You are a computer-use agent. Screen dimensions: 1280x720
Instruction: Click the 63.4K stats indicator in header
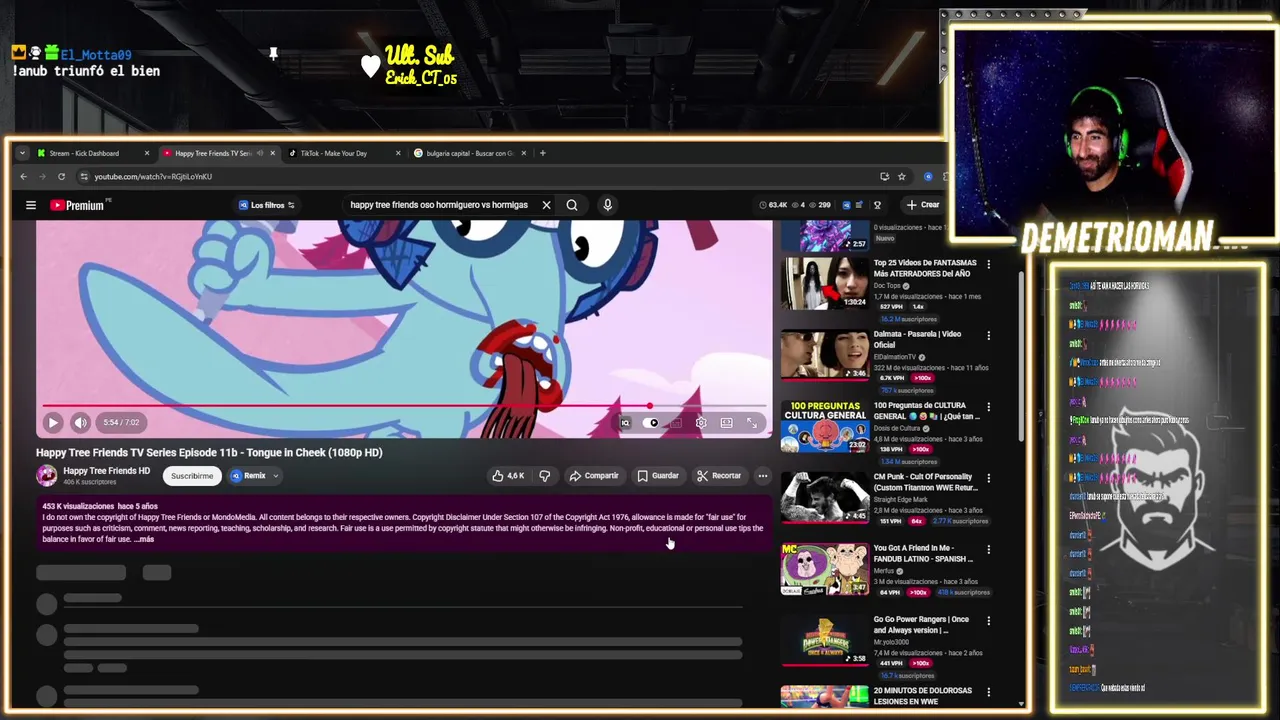coord(775,205)
